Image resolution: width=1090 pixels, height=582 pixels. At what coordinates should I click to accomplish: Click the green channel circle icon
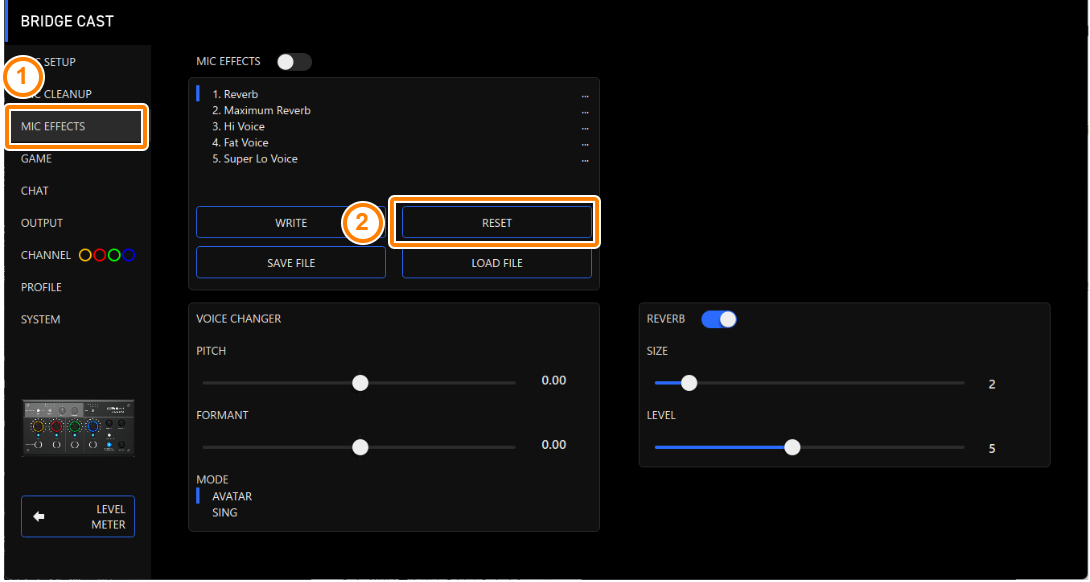tap(114, 255)
